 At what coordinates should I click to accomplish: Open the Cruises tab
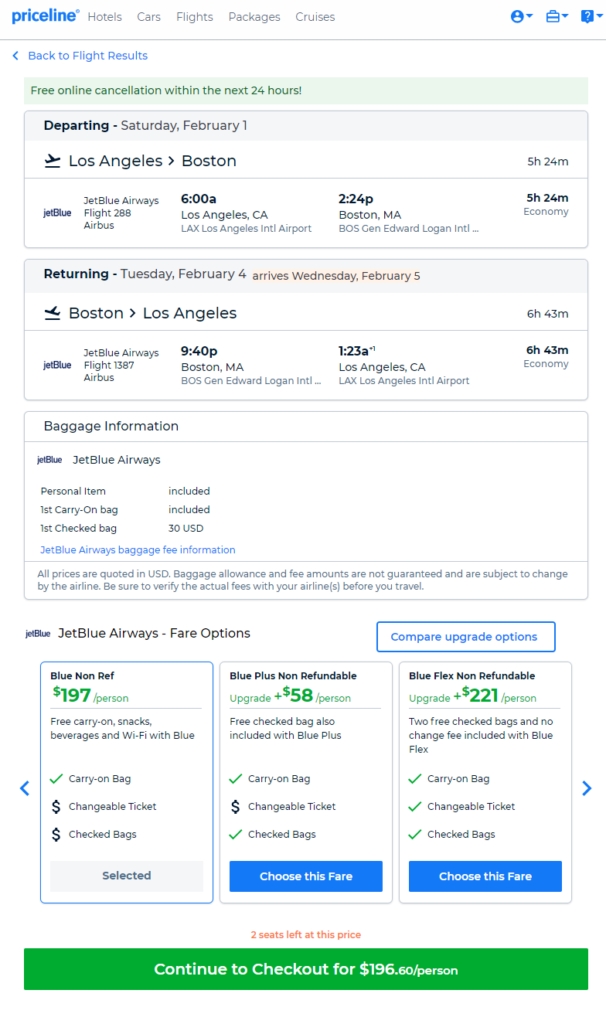click(315, 17)
